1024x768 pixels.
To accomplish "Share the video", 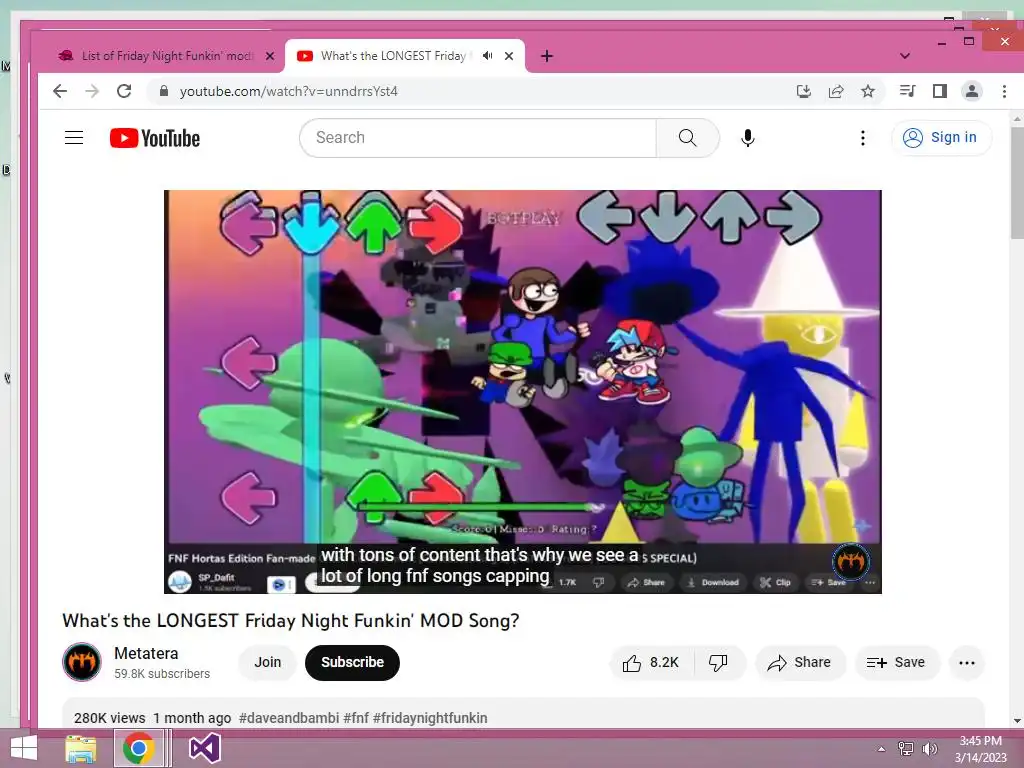I will tap(800, 663).
